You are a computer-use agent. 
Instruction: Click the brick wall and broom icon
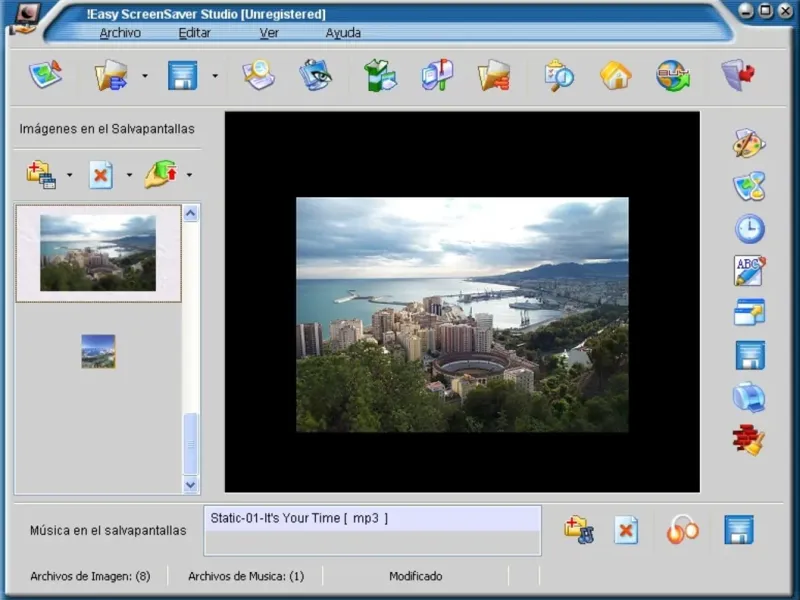point(749,439)
